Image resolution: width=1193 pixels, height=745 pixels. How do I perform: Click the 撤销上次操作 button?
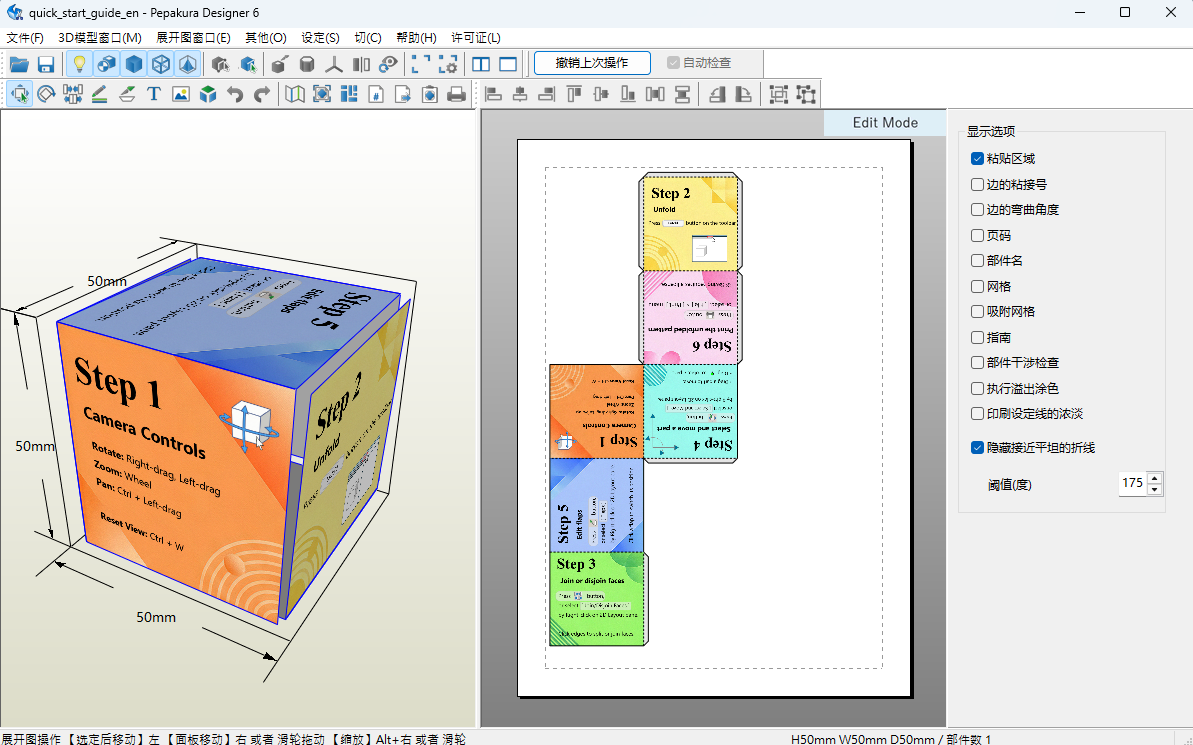click(x=592, y=63)
